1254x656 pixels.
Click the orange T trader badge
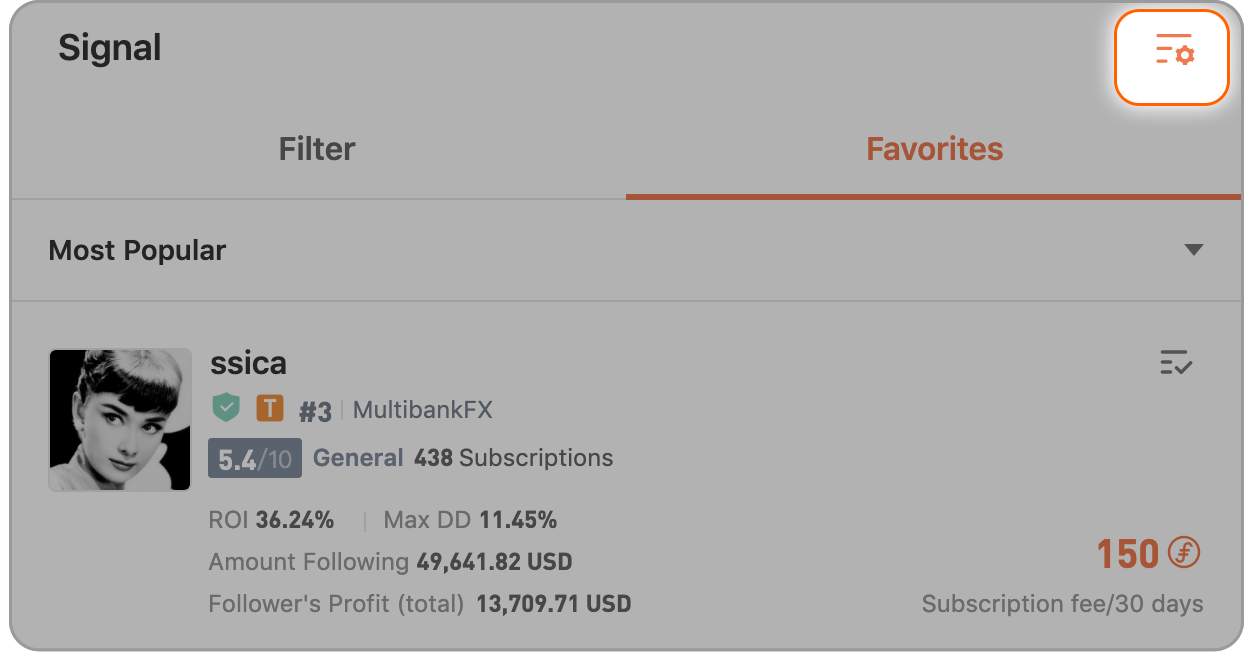tap(270, 408)
